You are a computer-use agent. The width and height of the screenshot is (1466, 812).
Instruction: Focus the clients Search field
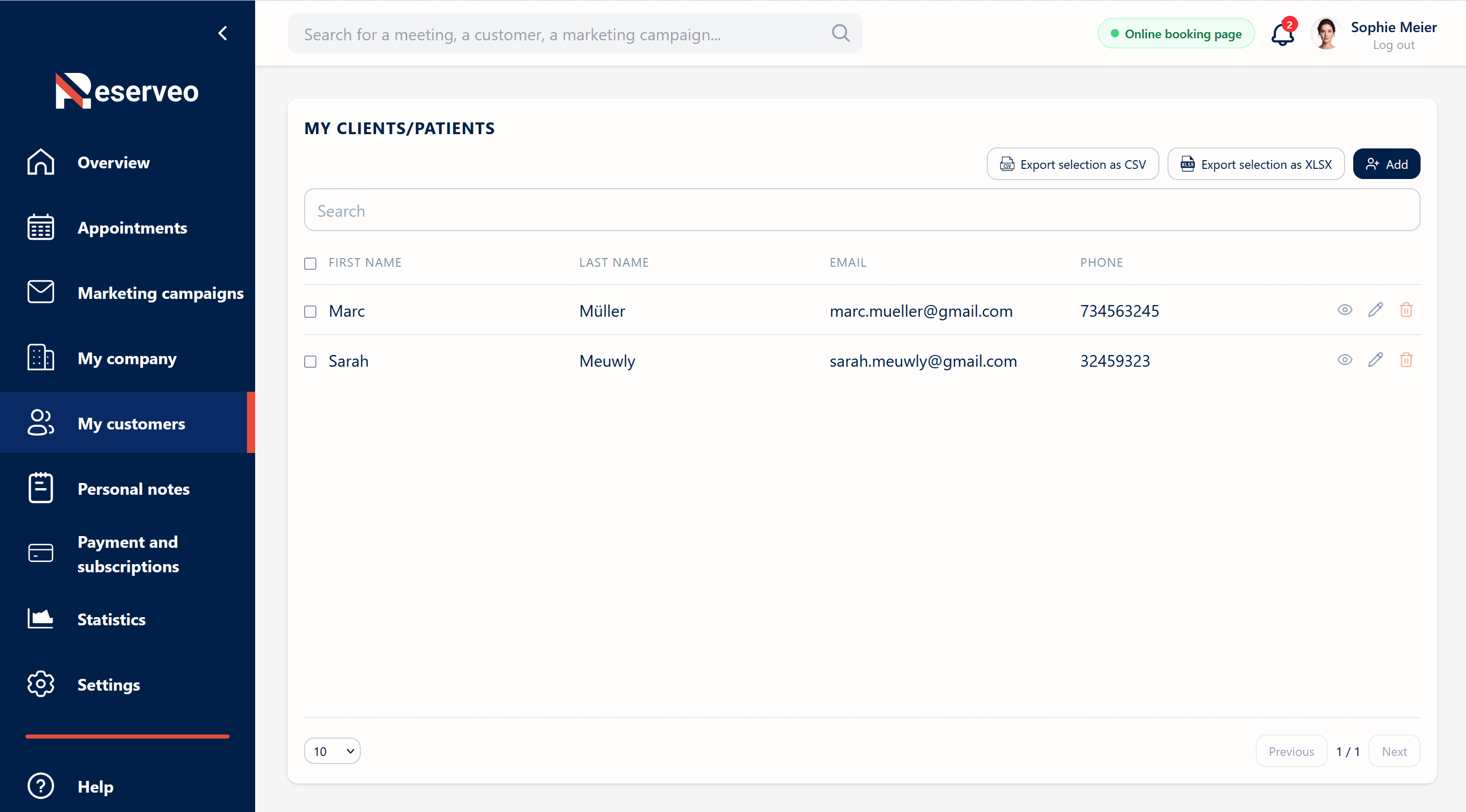point(862,211)
